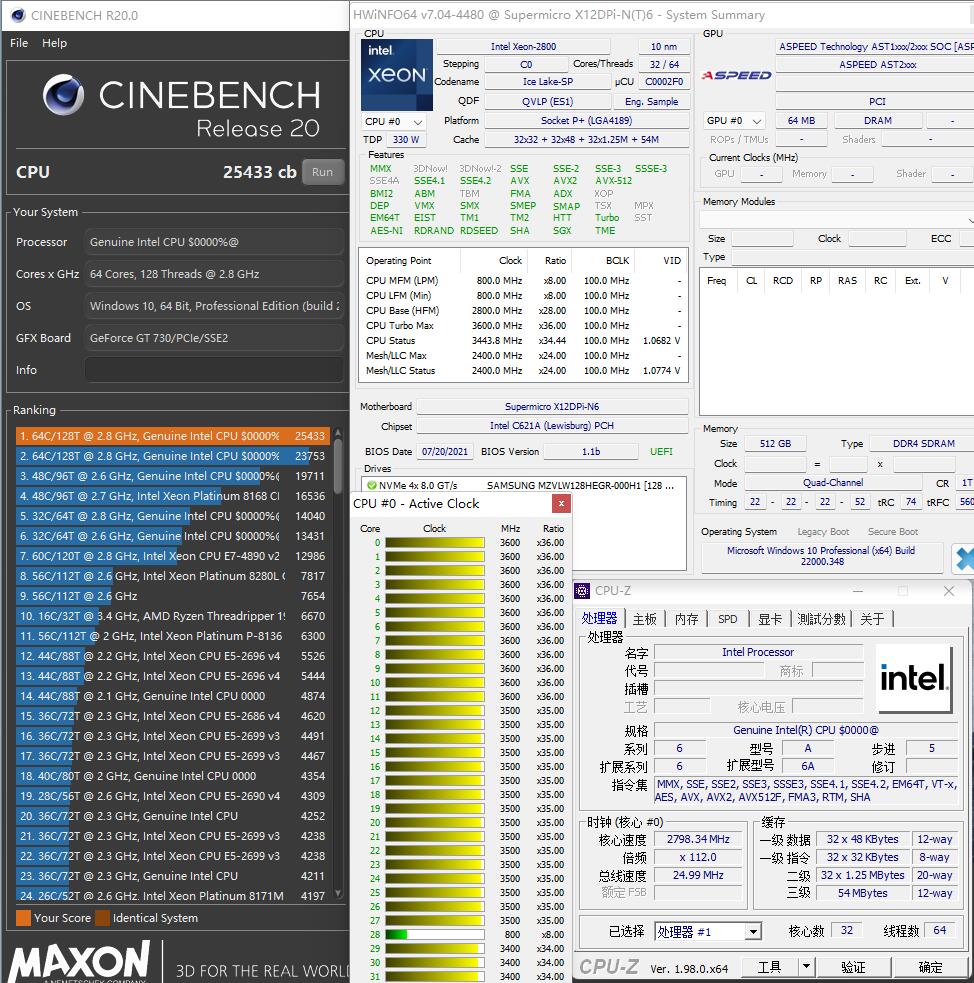
Task: Select ranking entry 2 with score 23753
Action: pos(173,456)
